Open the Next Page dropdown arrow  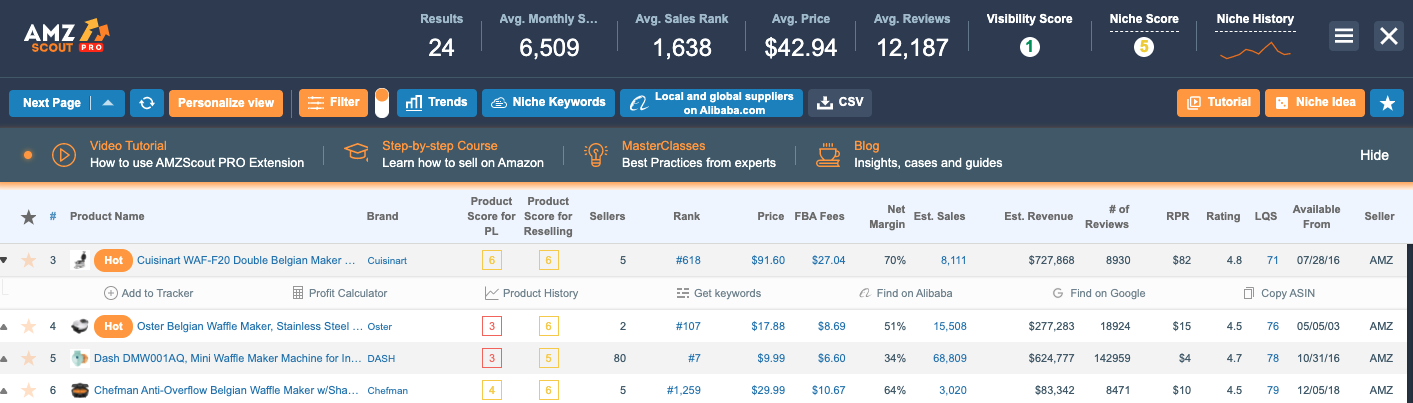108,103
